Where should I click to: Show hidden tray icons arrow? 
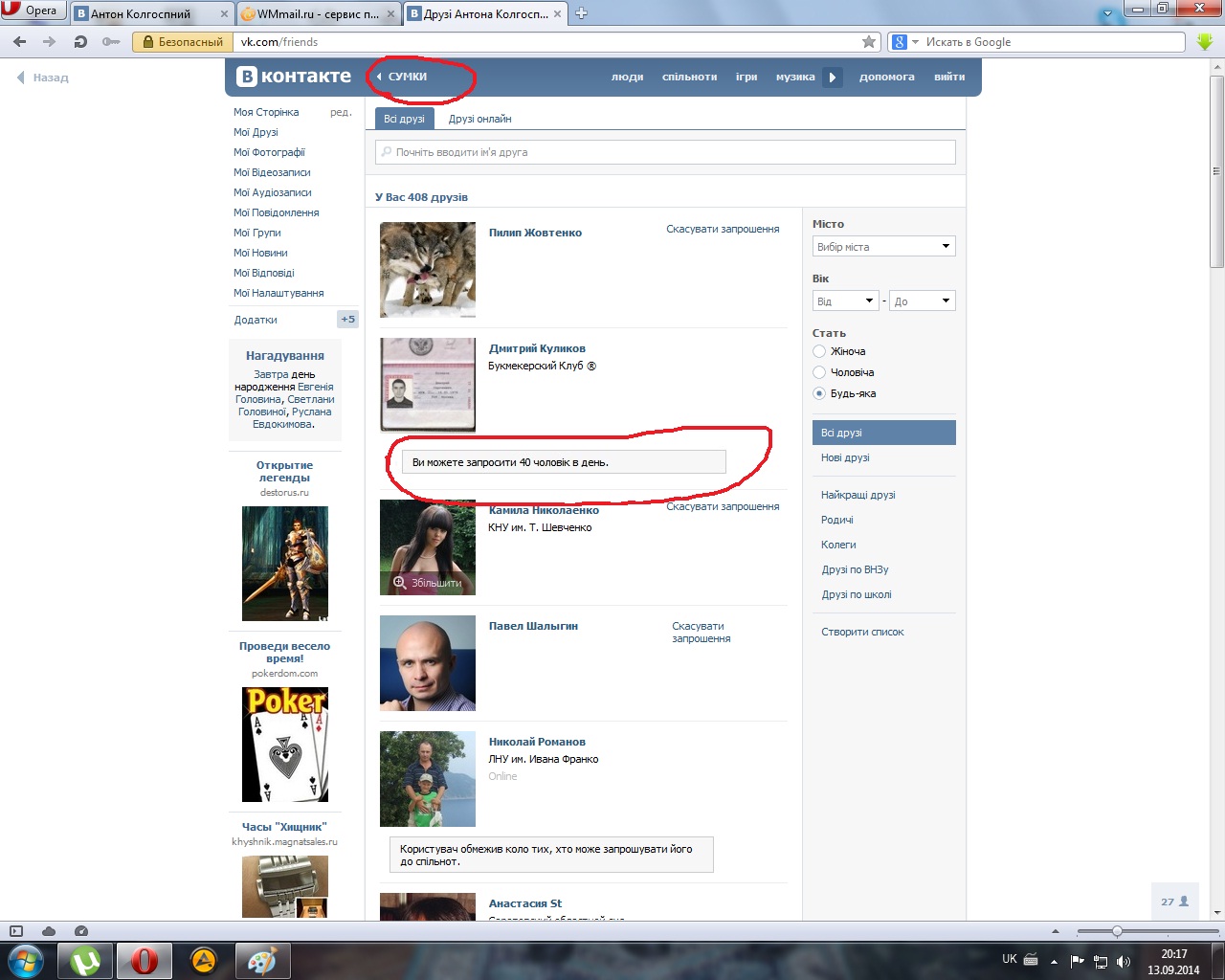click(1054, 961)
